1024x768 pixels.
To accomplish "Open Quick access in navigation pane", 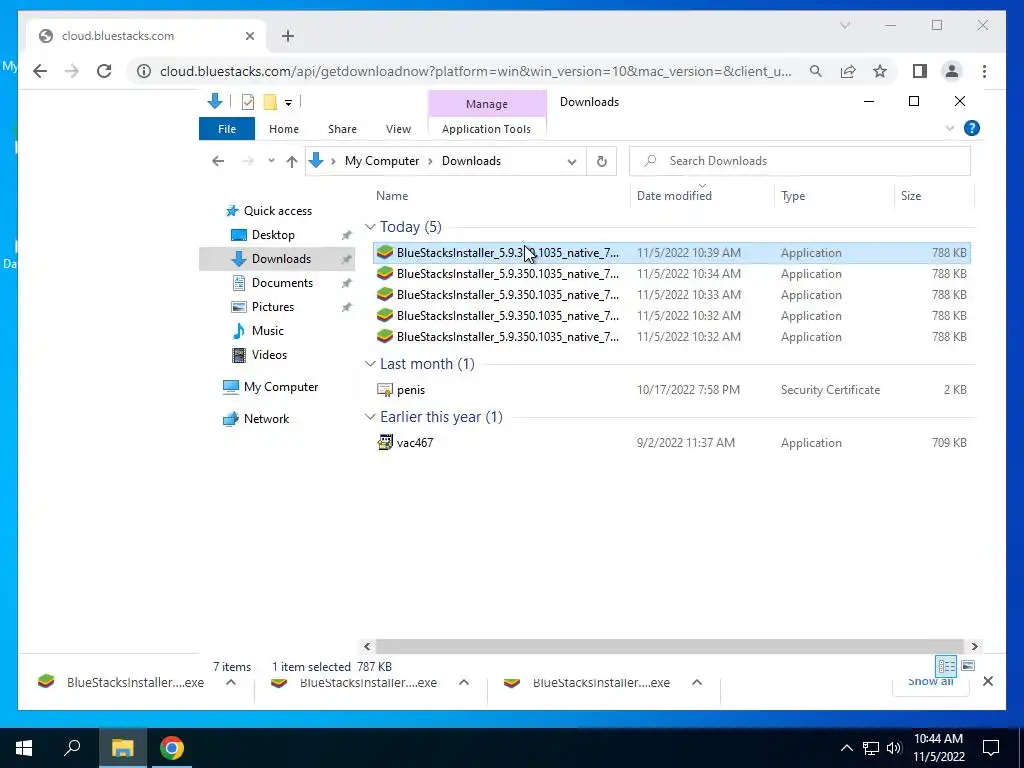I will point(278,211).
